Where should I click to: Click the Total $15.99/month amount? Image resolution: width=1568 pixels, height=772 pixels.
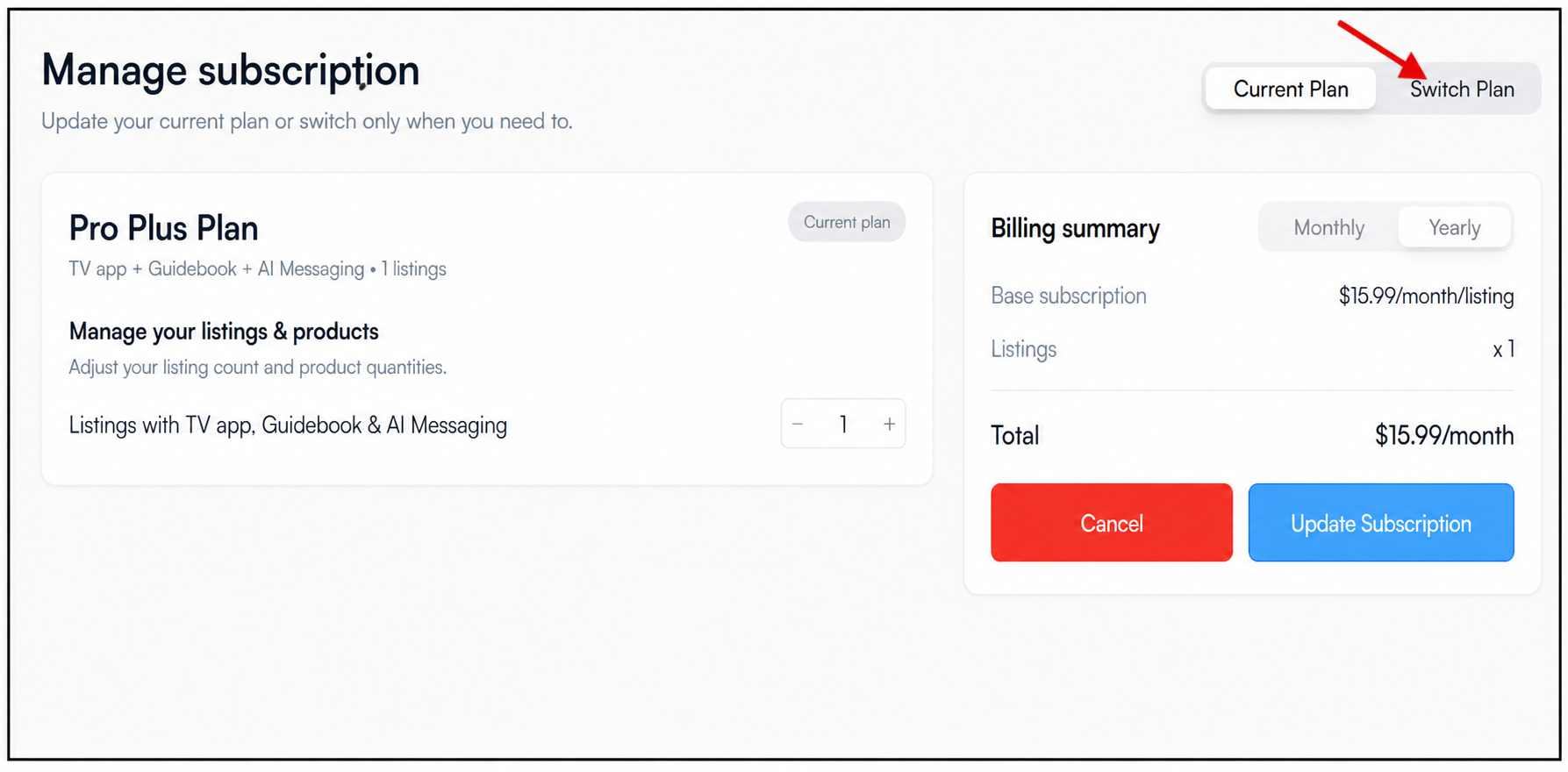(1444, 436)
